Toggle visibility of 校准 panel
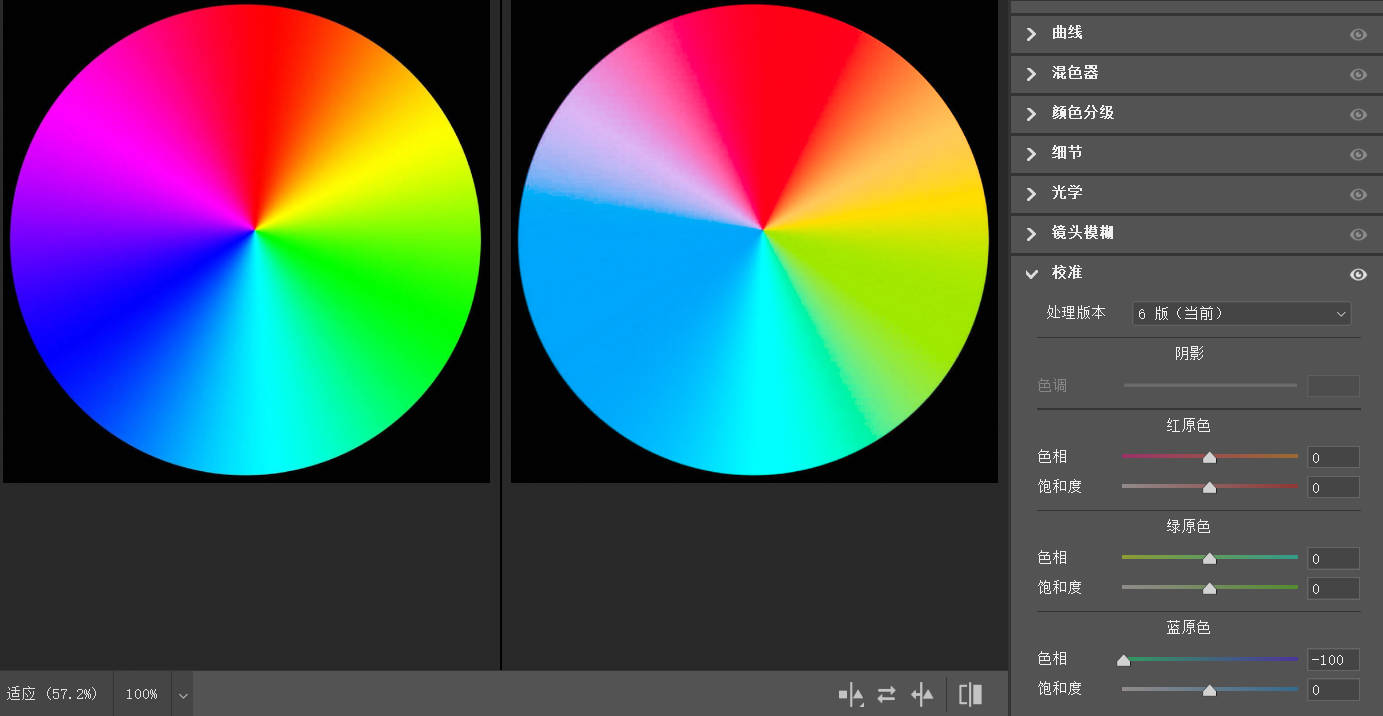The image size is (1383, 716). click(x=1358, y=274)
